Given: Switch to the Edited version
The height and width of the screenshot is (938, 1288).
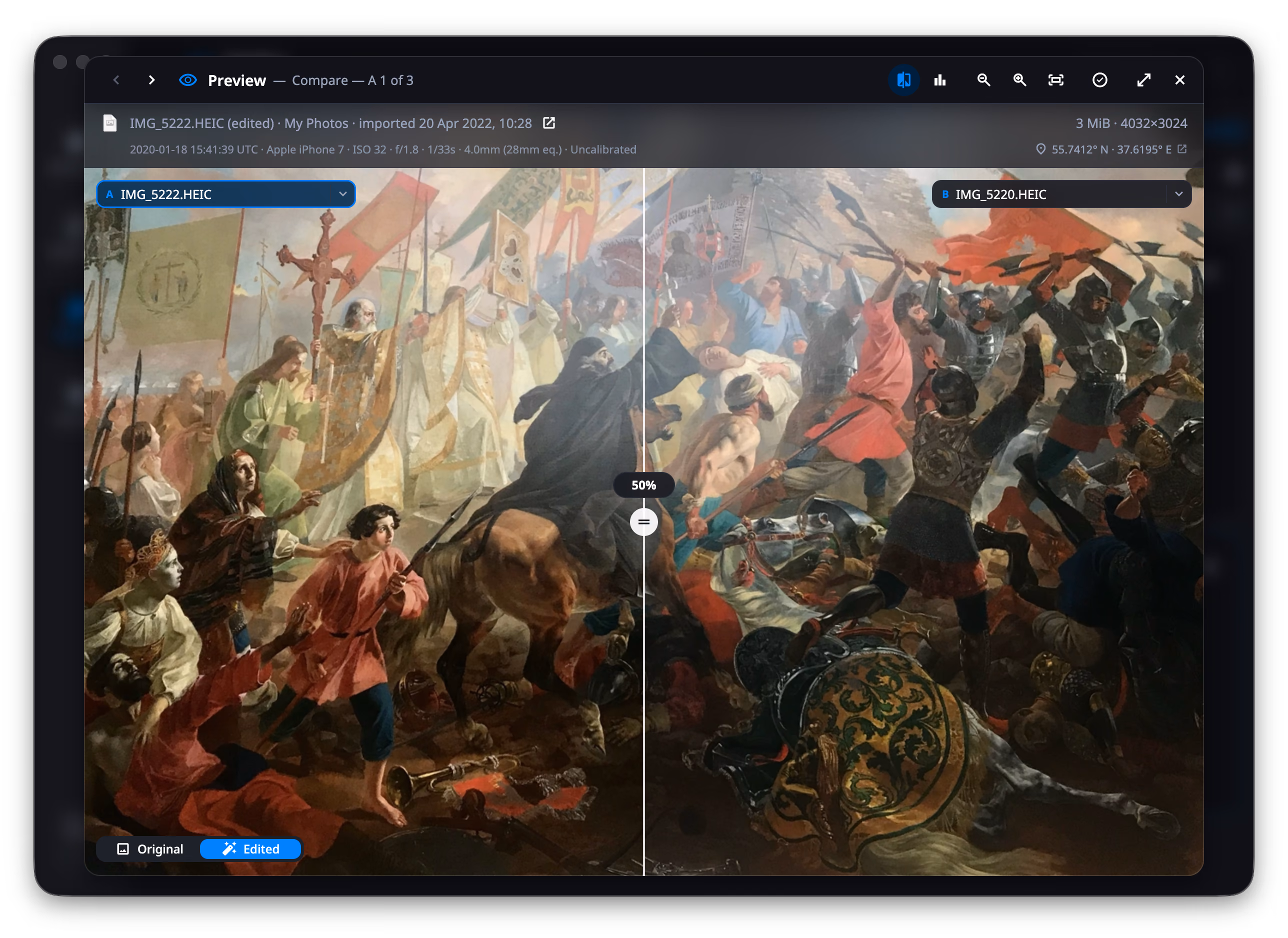Looking at the screenshot, I should click(250, 849).
